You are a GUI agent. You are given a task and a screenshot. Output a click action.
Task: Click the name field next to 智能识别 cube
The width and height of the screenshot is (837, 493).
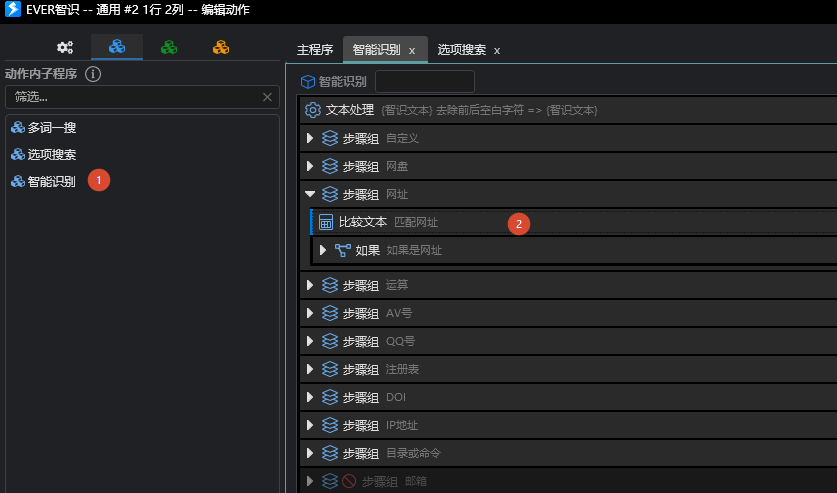pos(424,82)
